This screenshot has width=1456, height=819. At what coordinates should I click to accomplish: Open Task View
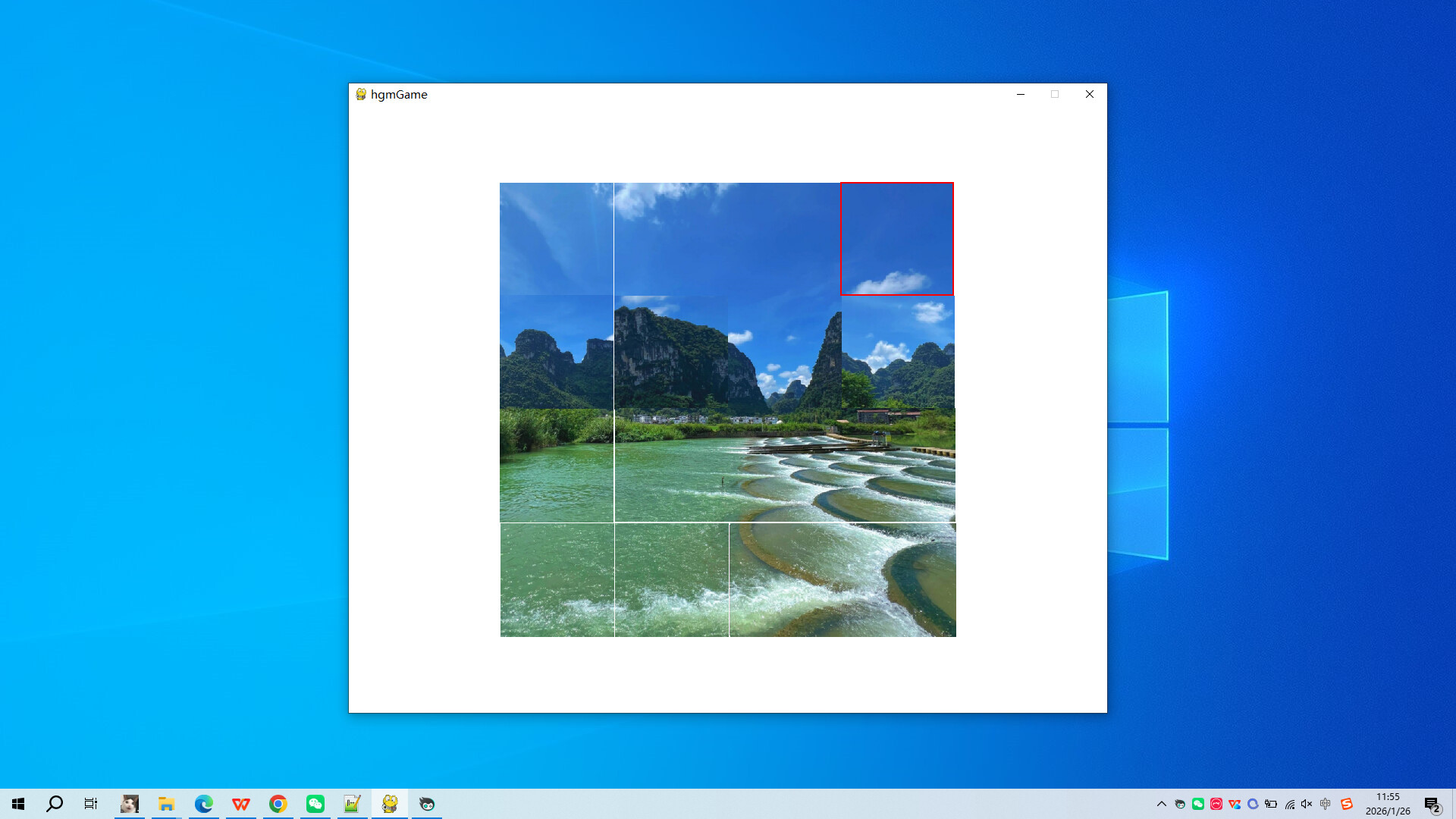[90, 803]
